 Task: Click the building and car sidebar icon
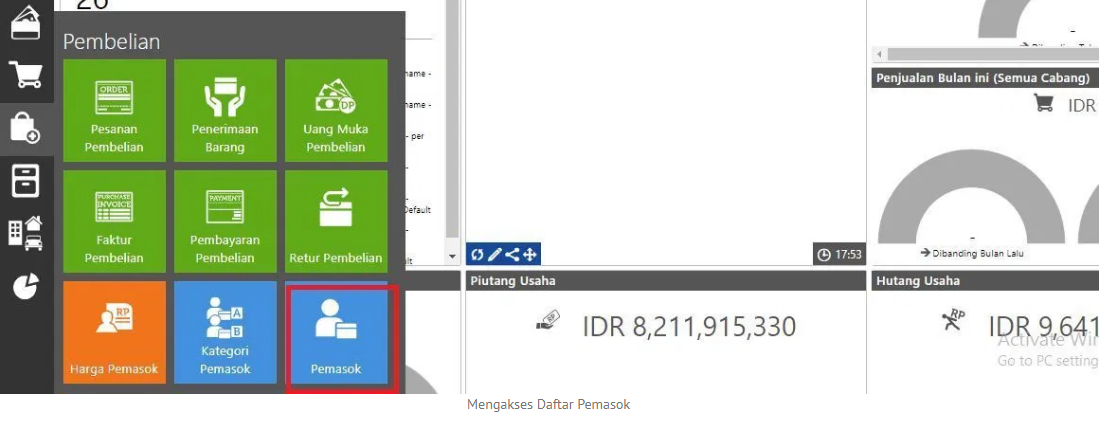pos(25,233)
